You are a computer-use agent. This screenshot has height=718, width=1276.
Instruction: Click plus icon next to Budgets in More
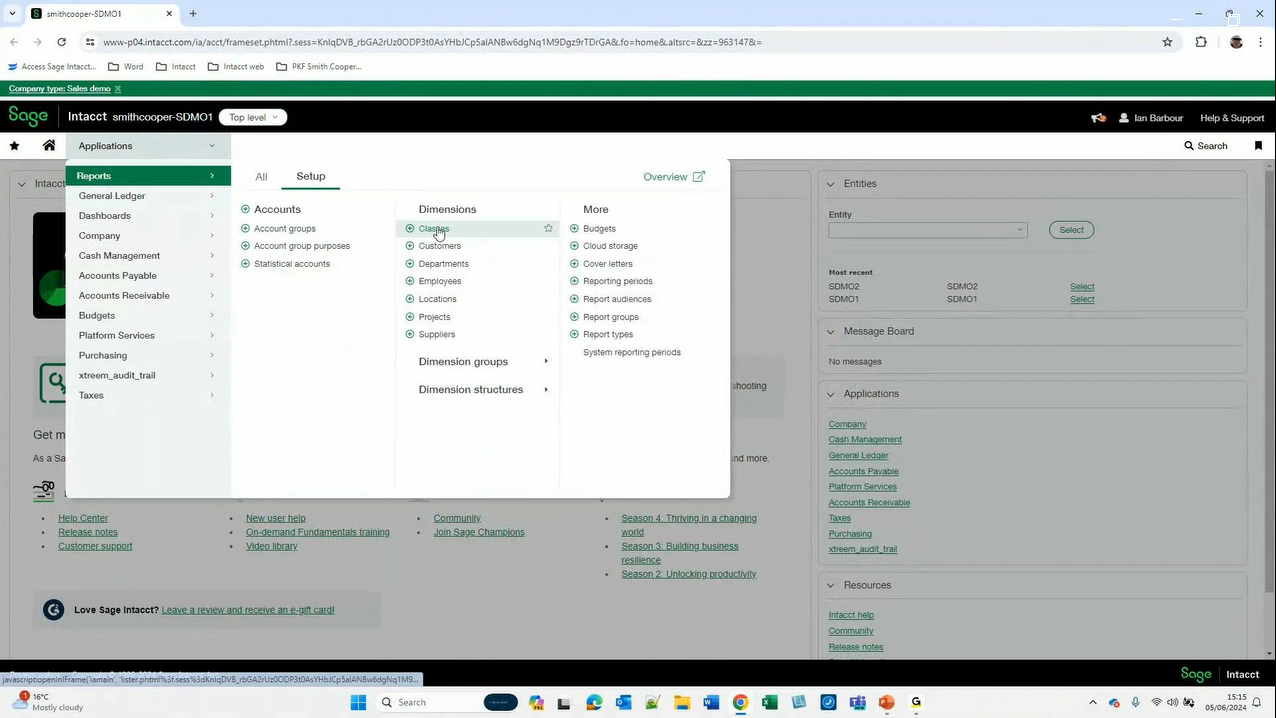(x=574, y=229)
